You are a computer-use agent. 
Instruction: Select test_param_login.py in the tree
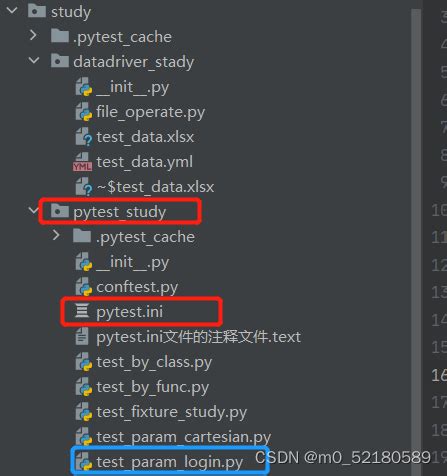[170, 462]
